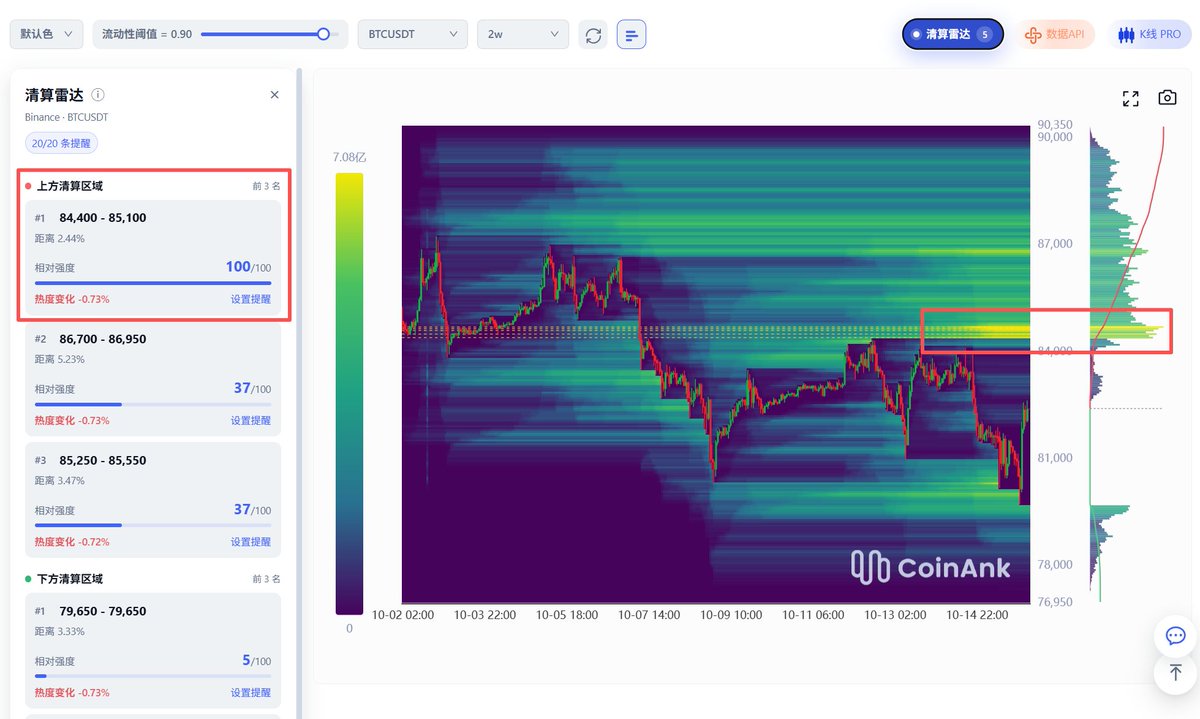Click the 距离 2.44% distance label
The image size is (1200, 719).
[x=60, y=239]
